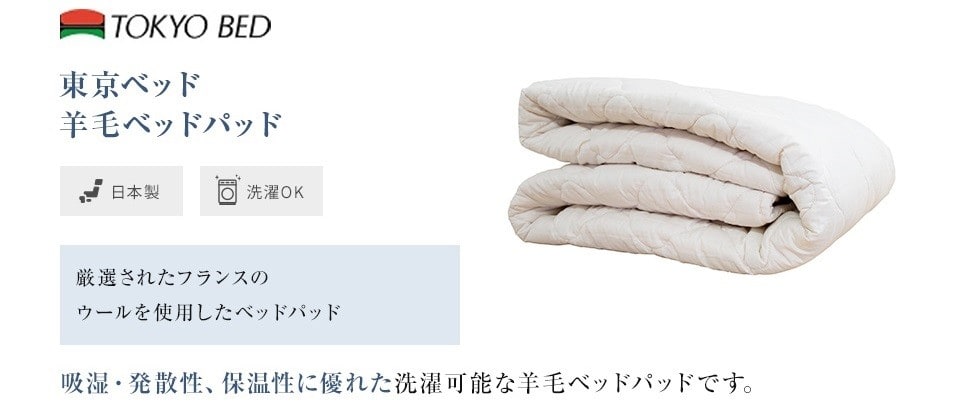
Task: Open the folded wool bed pad photo
Action: (x=701, y=175)
